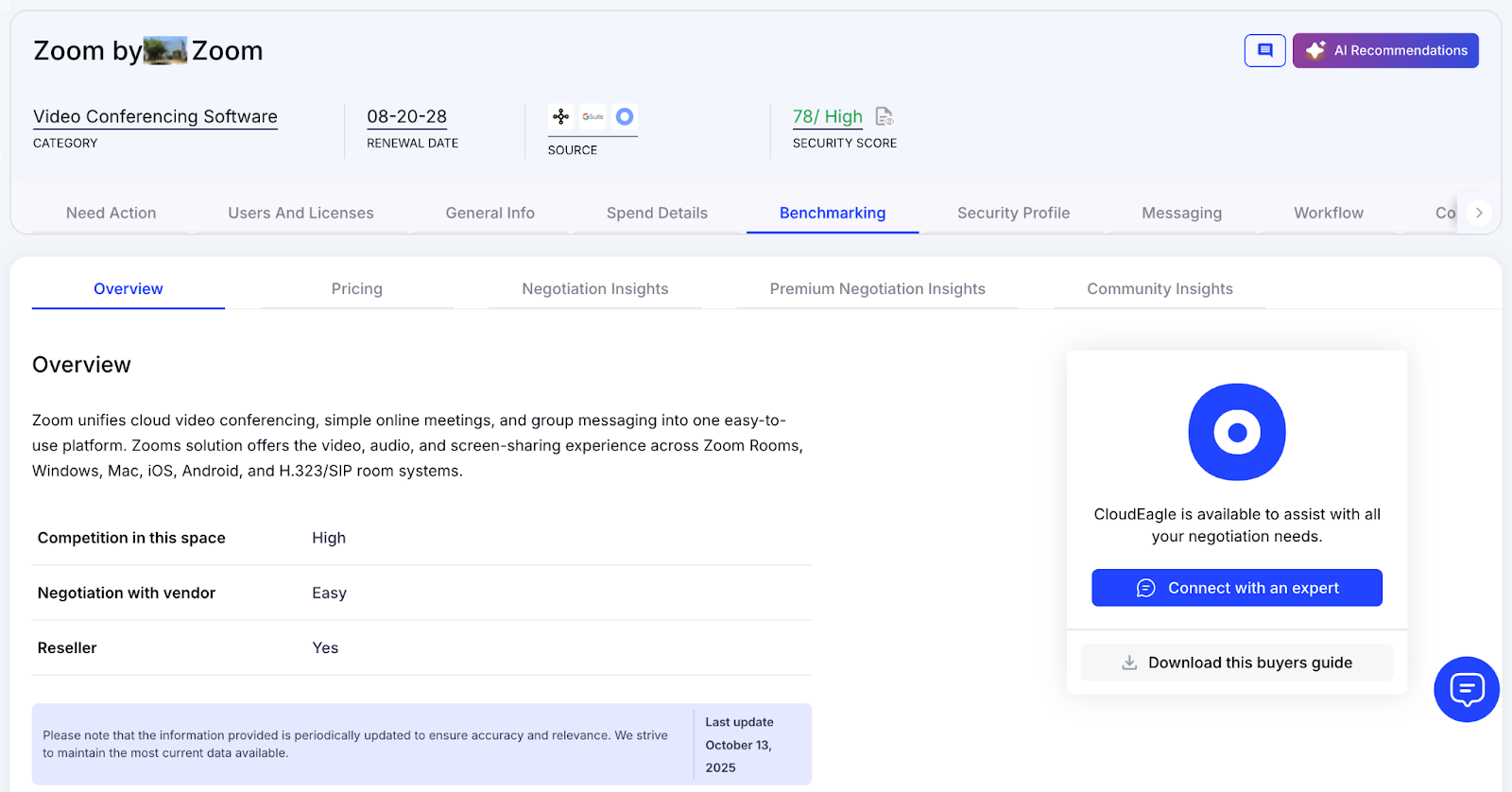View the Negotiation Insights sub-tab
Screen dimensions: 1512x792
click(595, 288)
